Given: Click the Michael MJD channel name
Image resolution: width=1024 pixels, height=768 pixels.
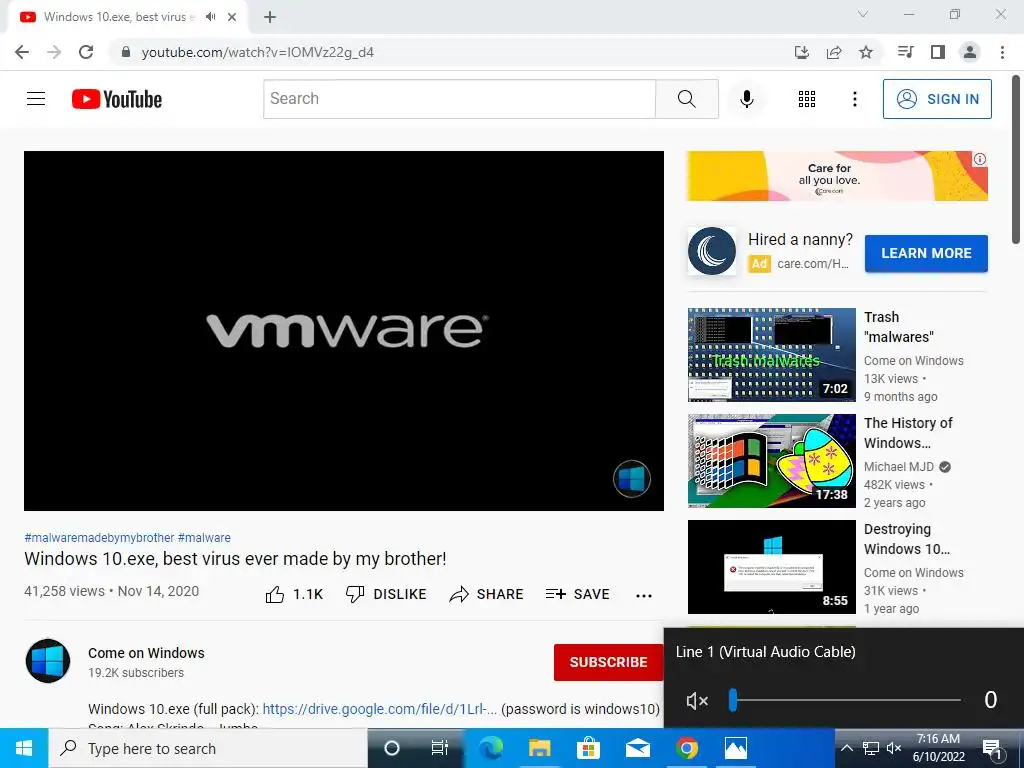Looking at the screenshot, I should [899, 466].
